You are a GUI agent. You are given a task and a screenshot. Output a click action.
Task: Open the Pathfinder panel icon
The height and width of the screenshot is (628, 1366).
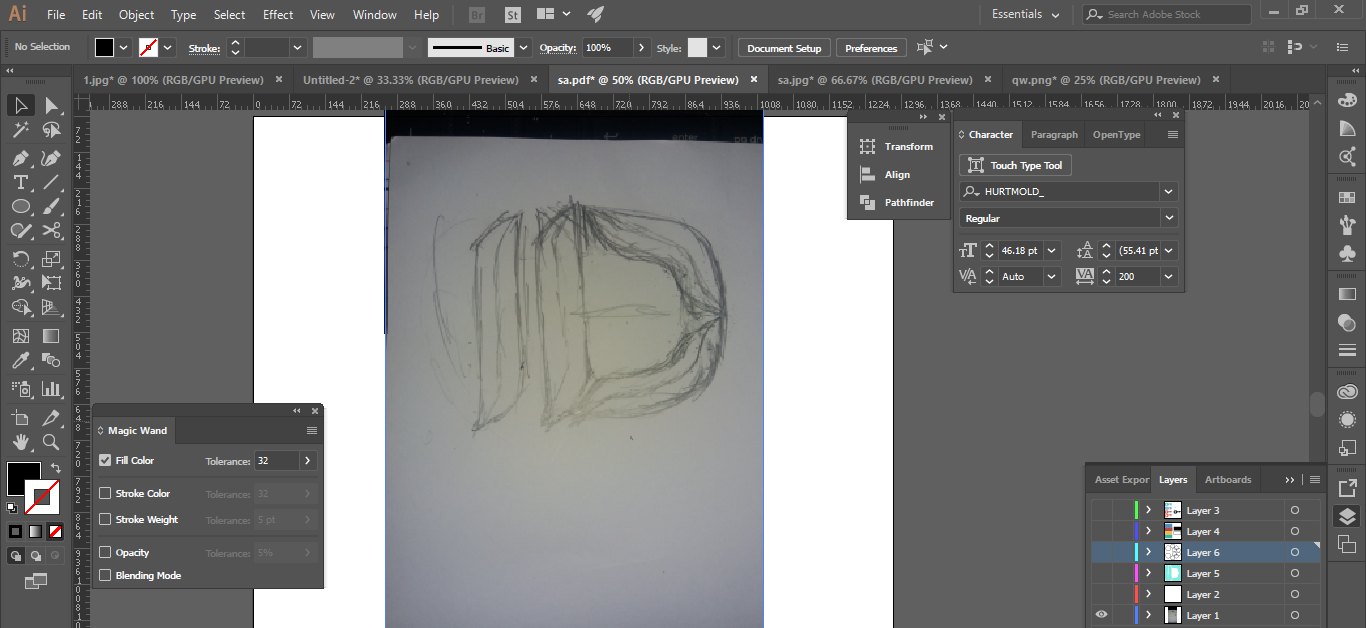(x=868, y=203)
